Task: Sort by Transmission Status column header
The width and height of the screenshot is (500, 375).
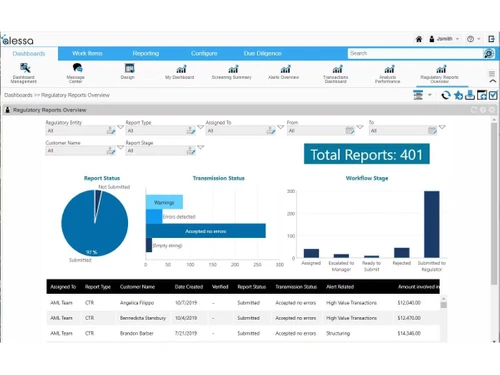Action: click(296, 287)
